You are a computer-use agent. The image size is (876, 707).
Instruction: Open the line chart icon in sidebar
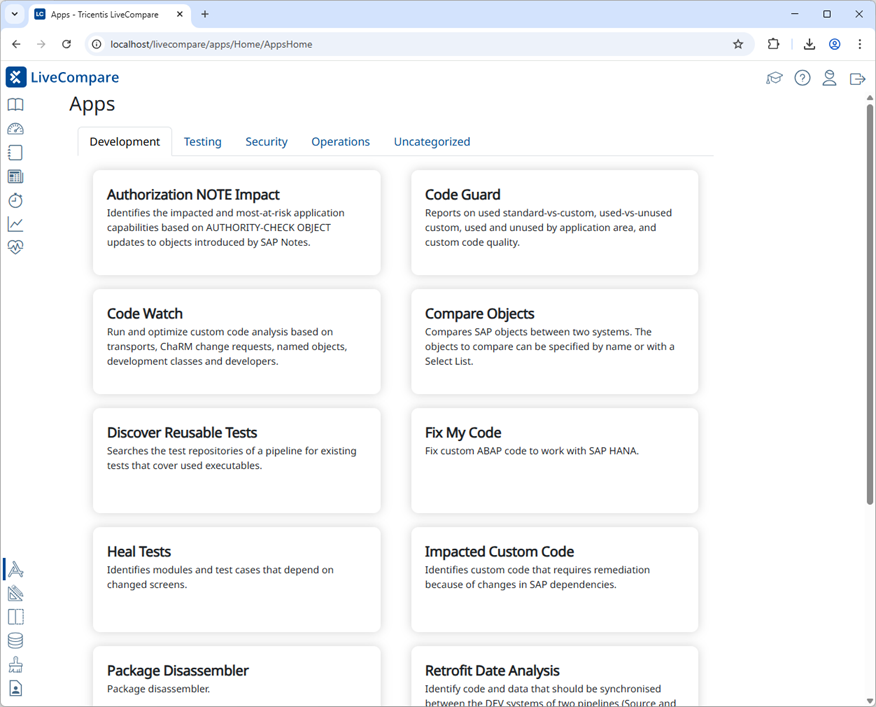(x=15, y=224)
